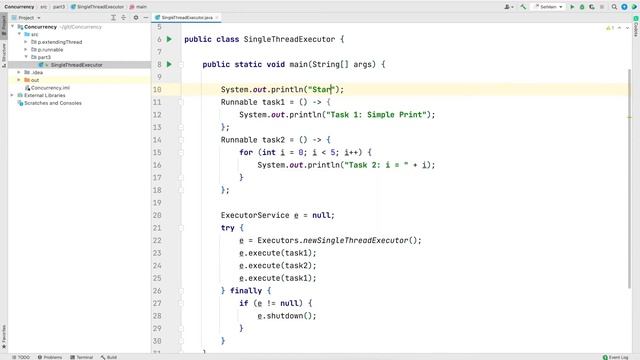Click the hammer Build Project icon in top toolbar
The image size is (640, 360).
coord(523,7)
